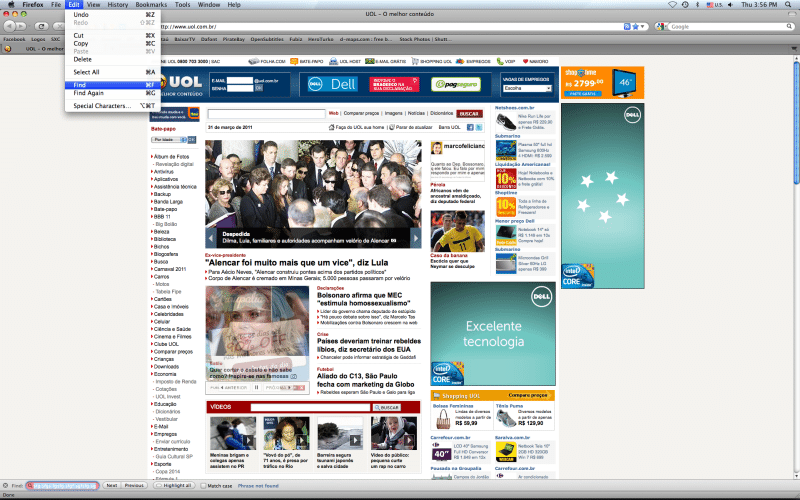Click the Vídeos search input field
Image resolution: width=800 pixels, height=500 pixels.
pos(310,407)
